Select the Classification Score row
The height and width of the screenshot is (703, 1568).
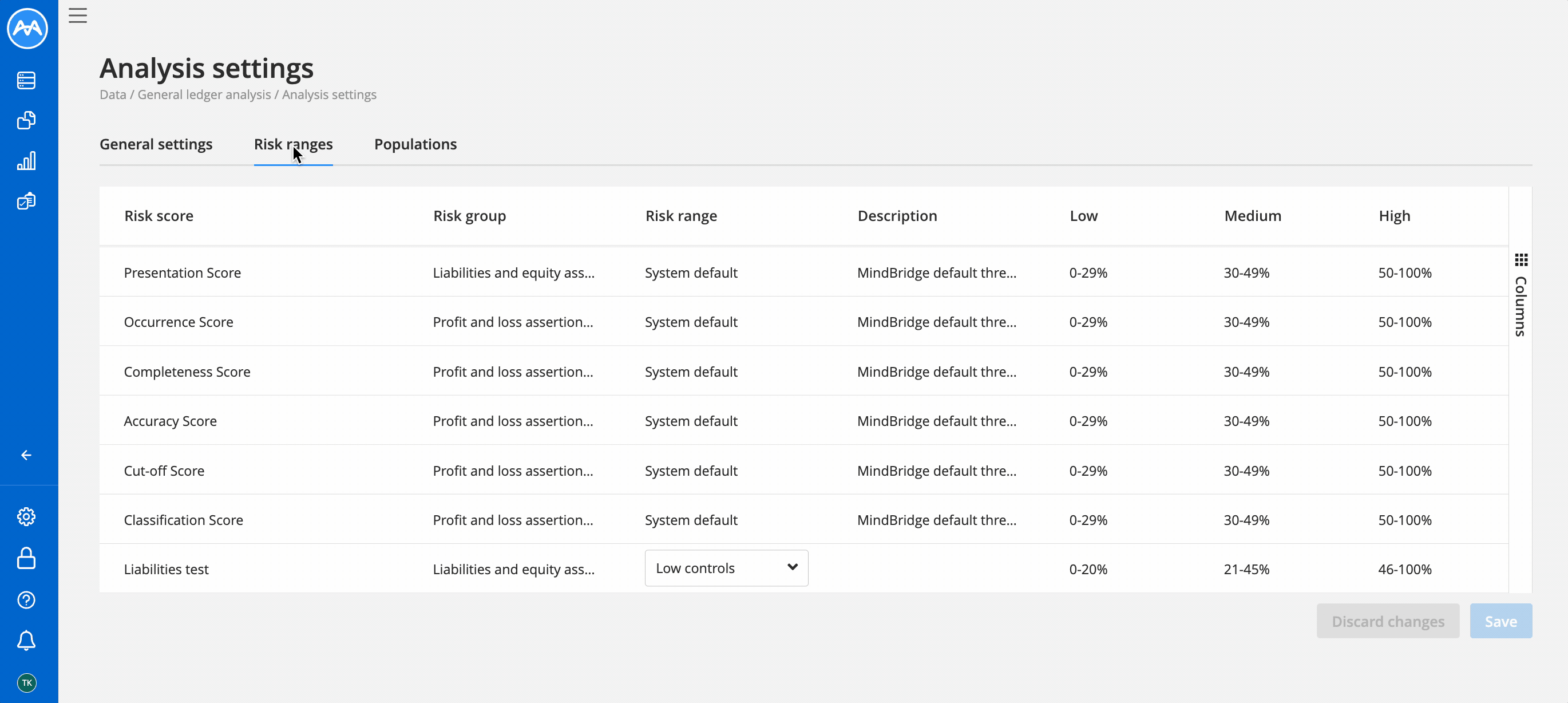(803, 519)
